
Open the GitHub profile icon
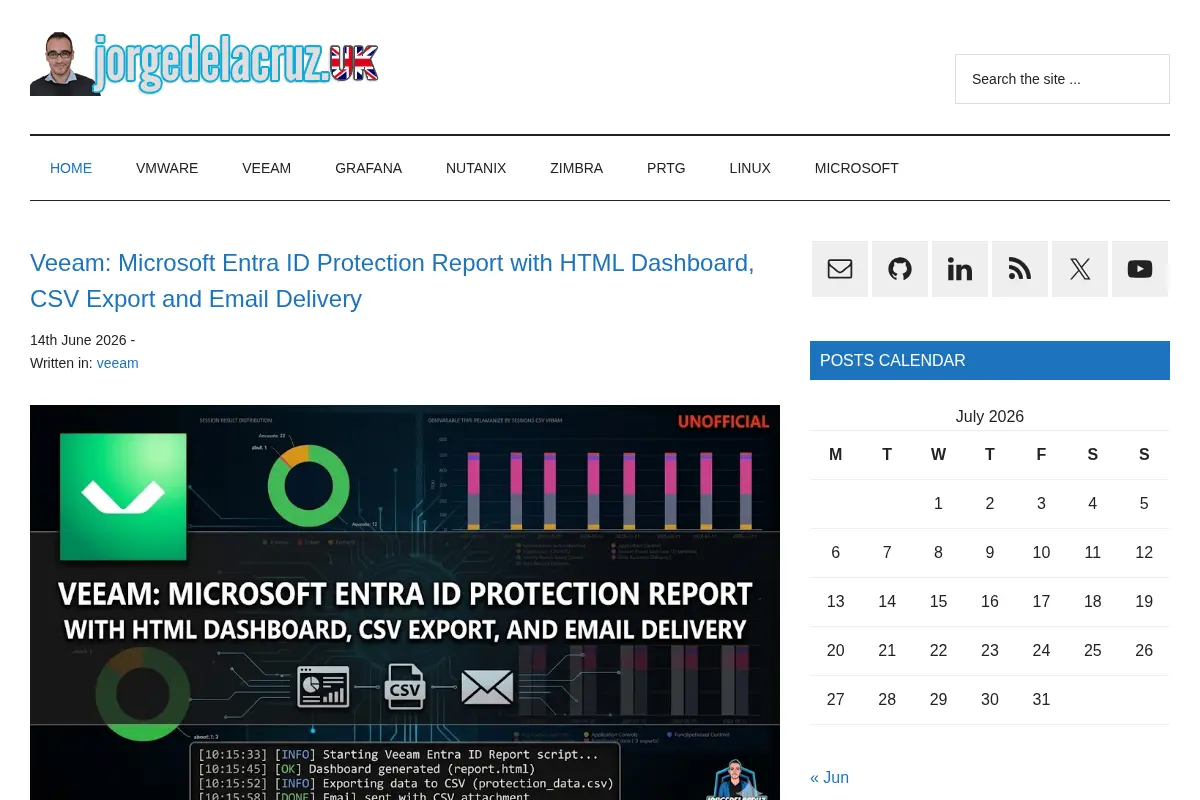pyautogui.click(x=900, y=269)
